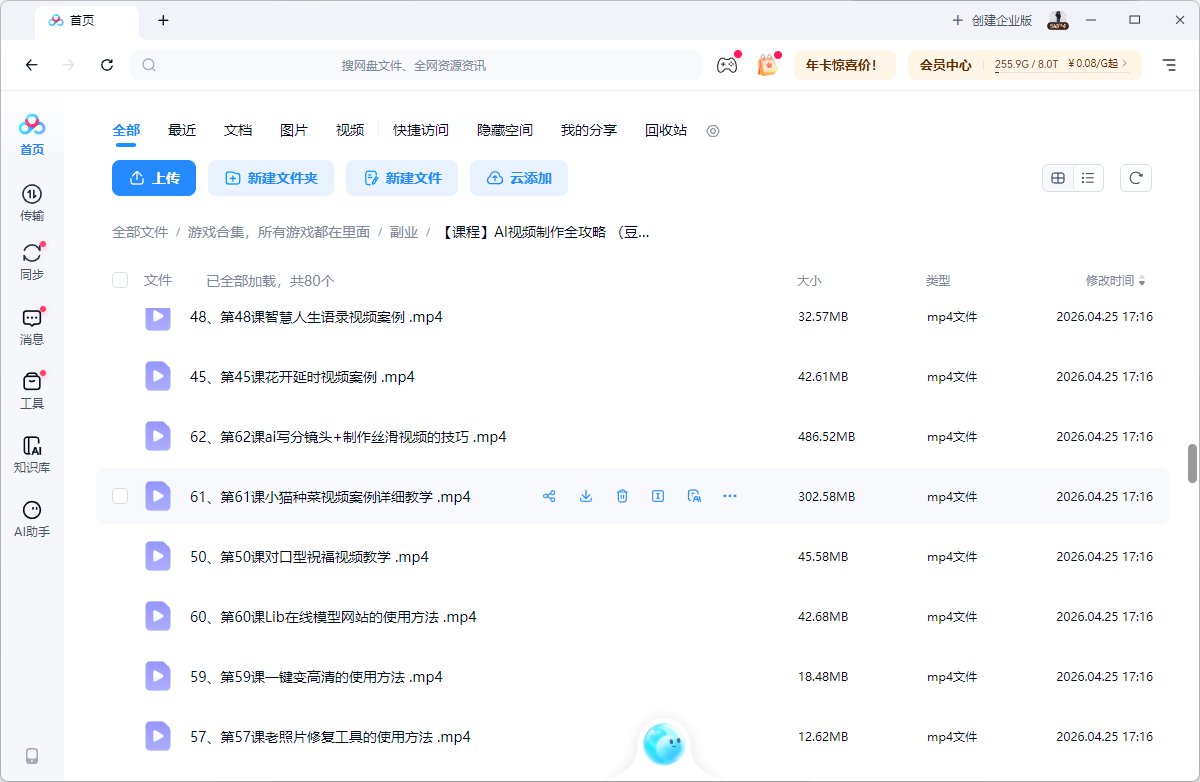This screenshot has height=782, width=1200.
Task: Open 知识库 in the left sidebar
Action: click(x=32, y=454)
